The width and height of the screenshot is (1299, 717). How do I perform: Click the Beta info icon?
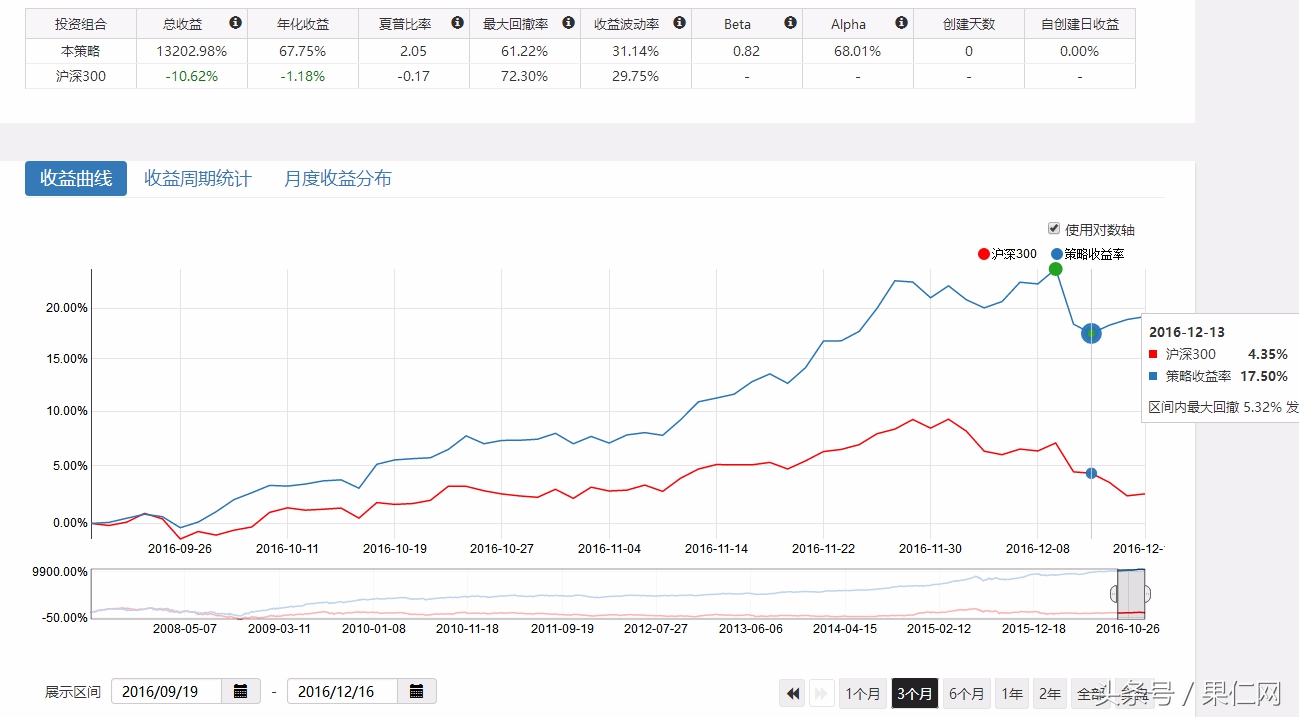pos(790,22)
